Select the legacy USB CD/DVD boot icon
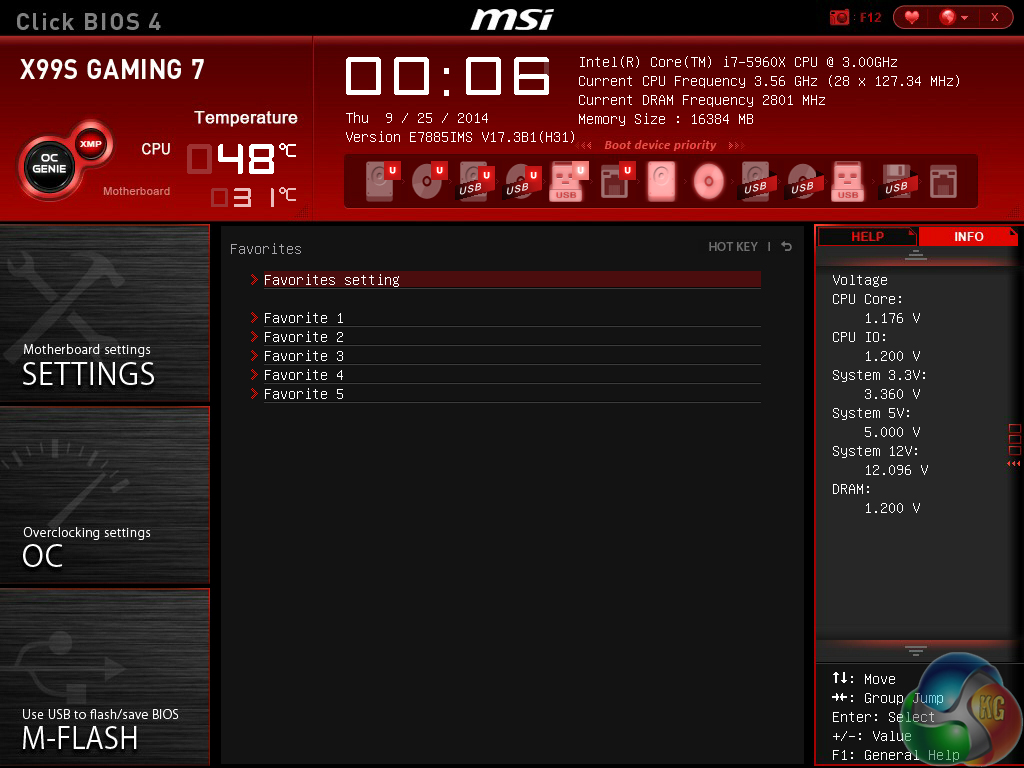The height and width of the screenshot is (768, 1024). tap(803, 181)
